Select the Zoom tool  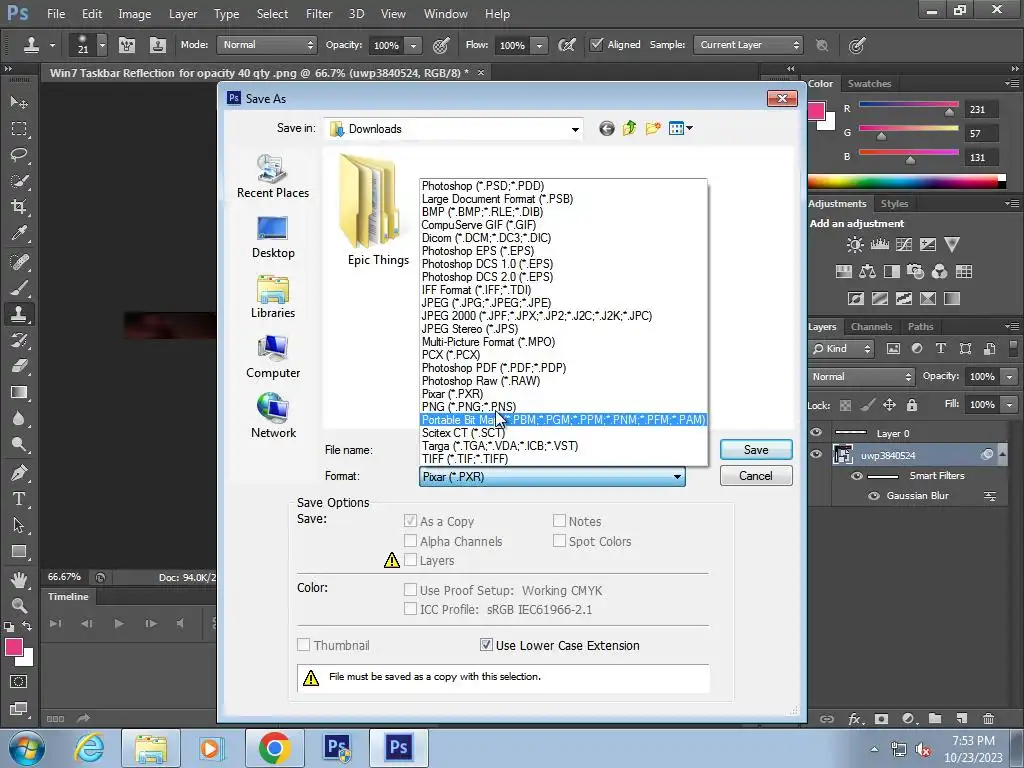[x=19, y=605]
